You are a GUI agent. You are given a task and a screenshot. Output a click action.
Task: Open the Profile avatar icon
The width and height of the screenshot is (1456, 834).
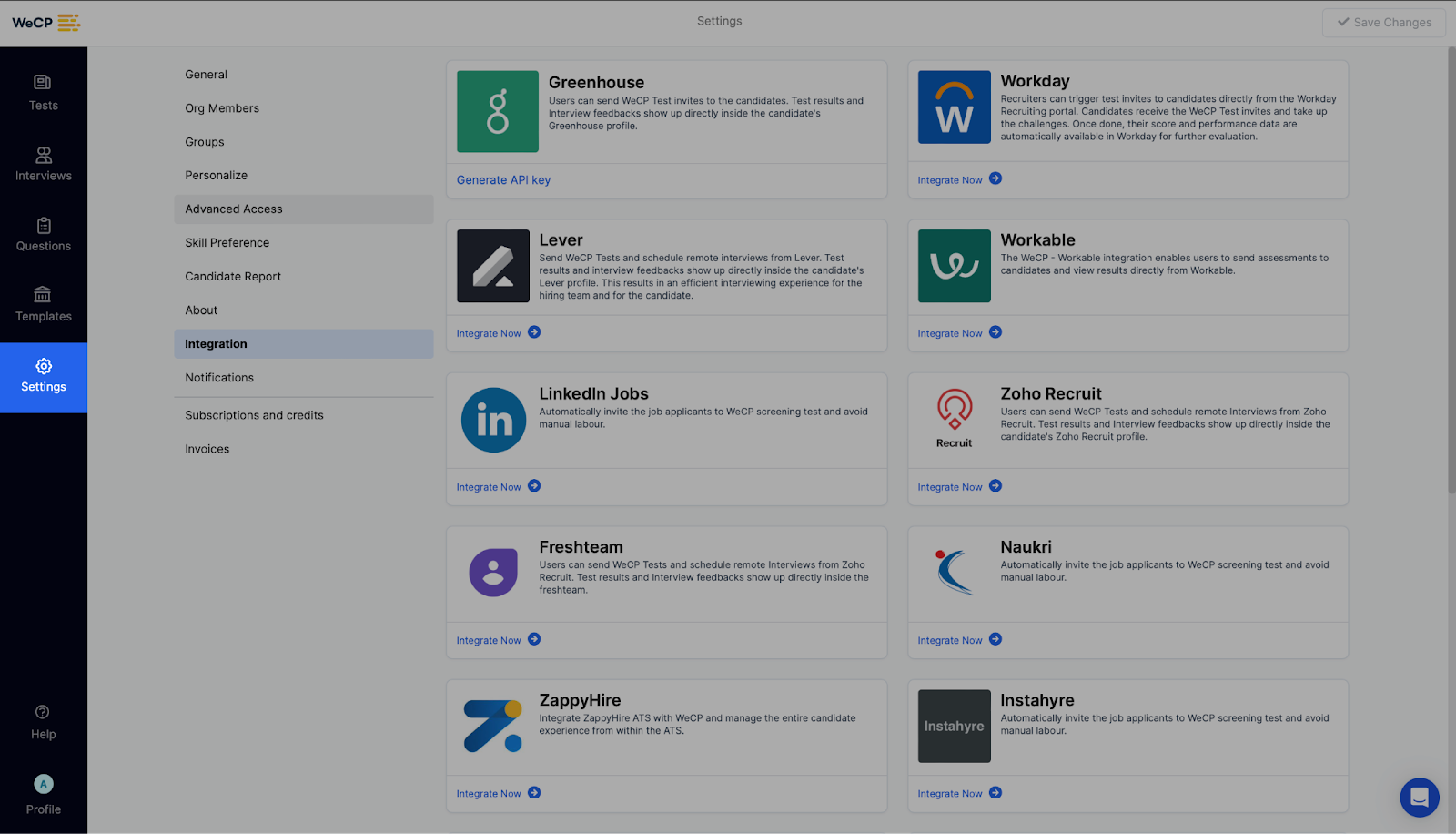[x=44, y=784]
